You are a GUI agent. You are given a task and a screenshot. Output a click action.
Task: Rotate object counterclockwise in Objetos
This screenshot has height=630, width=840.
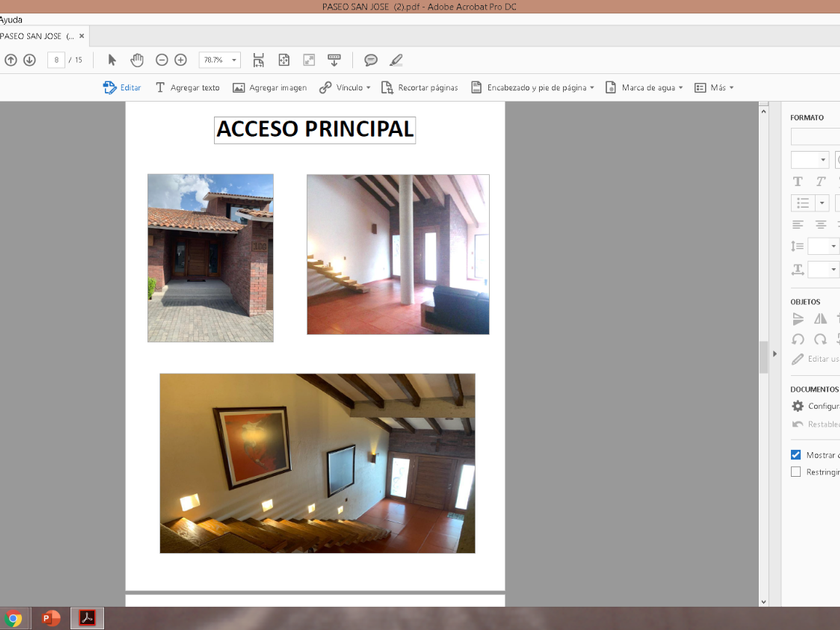pos(798,339)
